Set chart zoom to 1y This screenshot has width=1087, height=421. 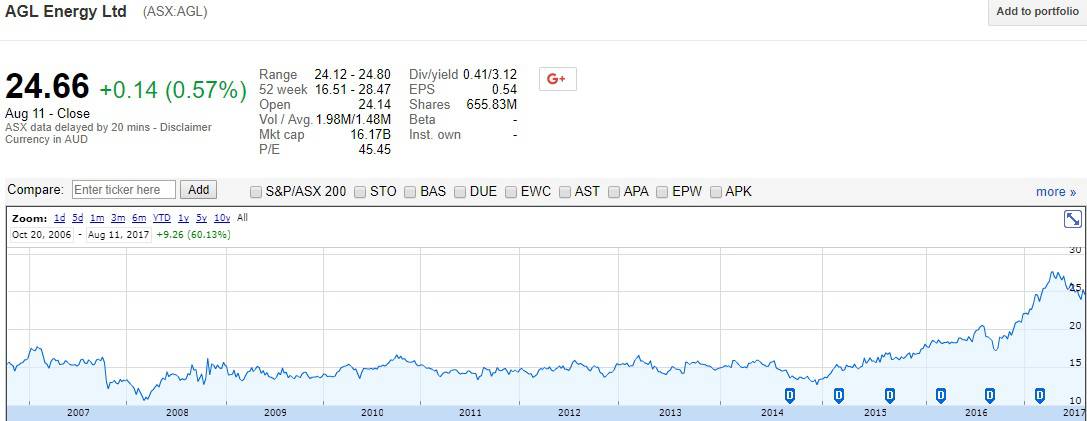coord(183,218)
